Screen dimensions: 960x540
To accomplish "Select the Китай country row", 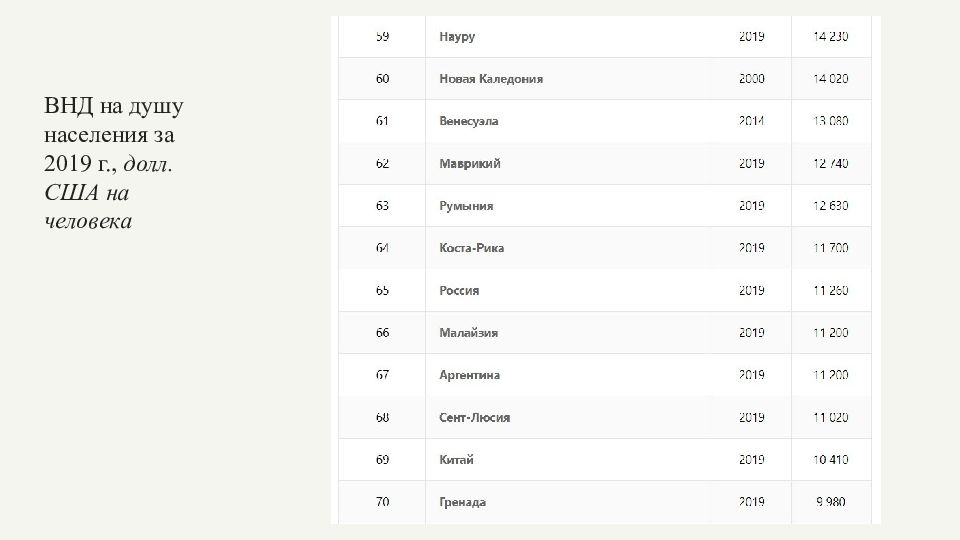I will point(604,460).
